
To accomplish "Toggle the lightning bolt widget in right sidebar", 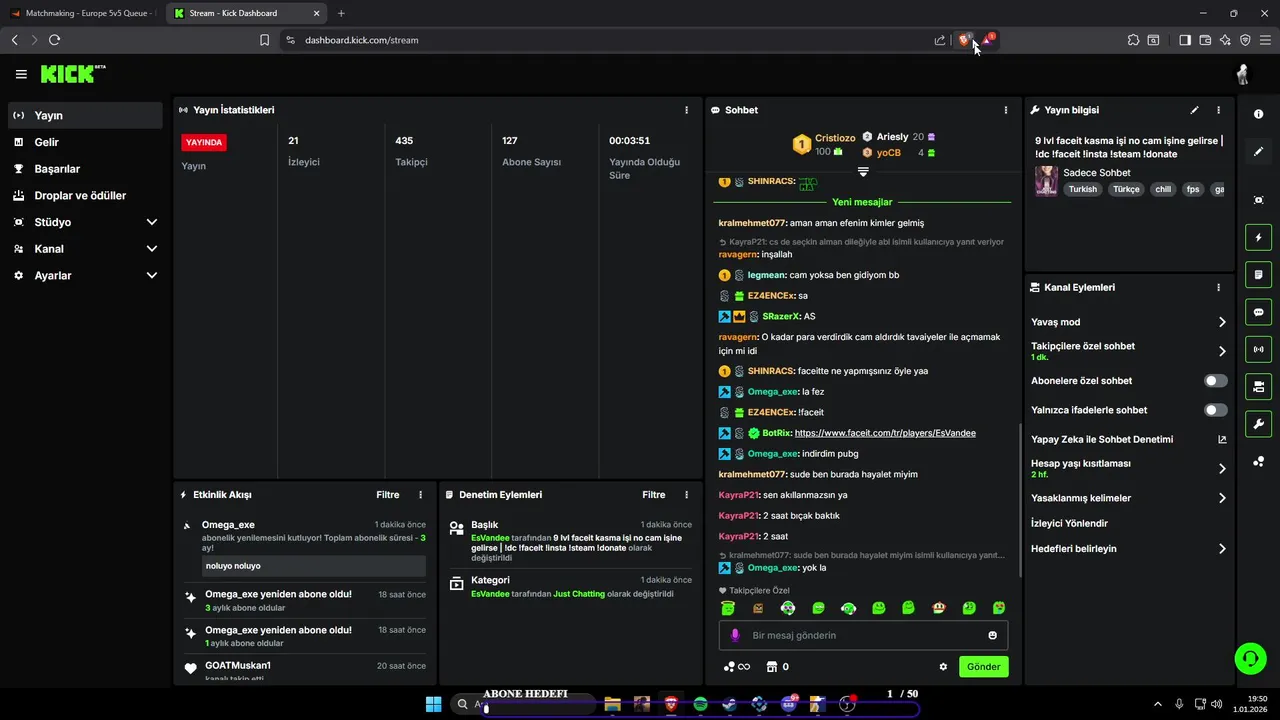I will point(1259,238).
